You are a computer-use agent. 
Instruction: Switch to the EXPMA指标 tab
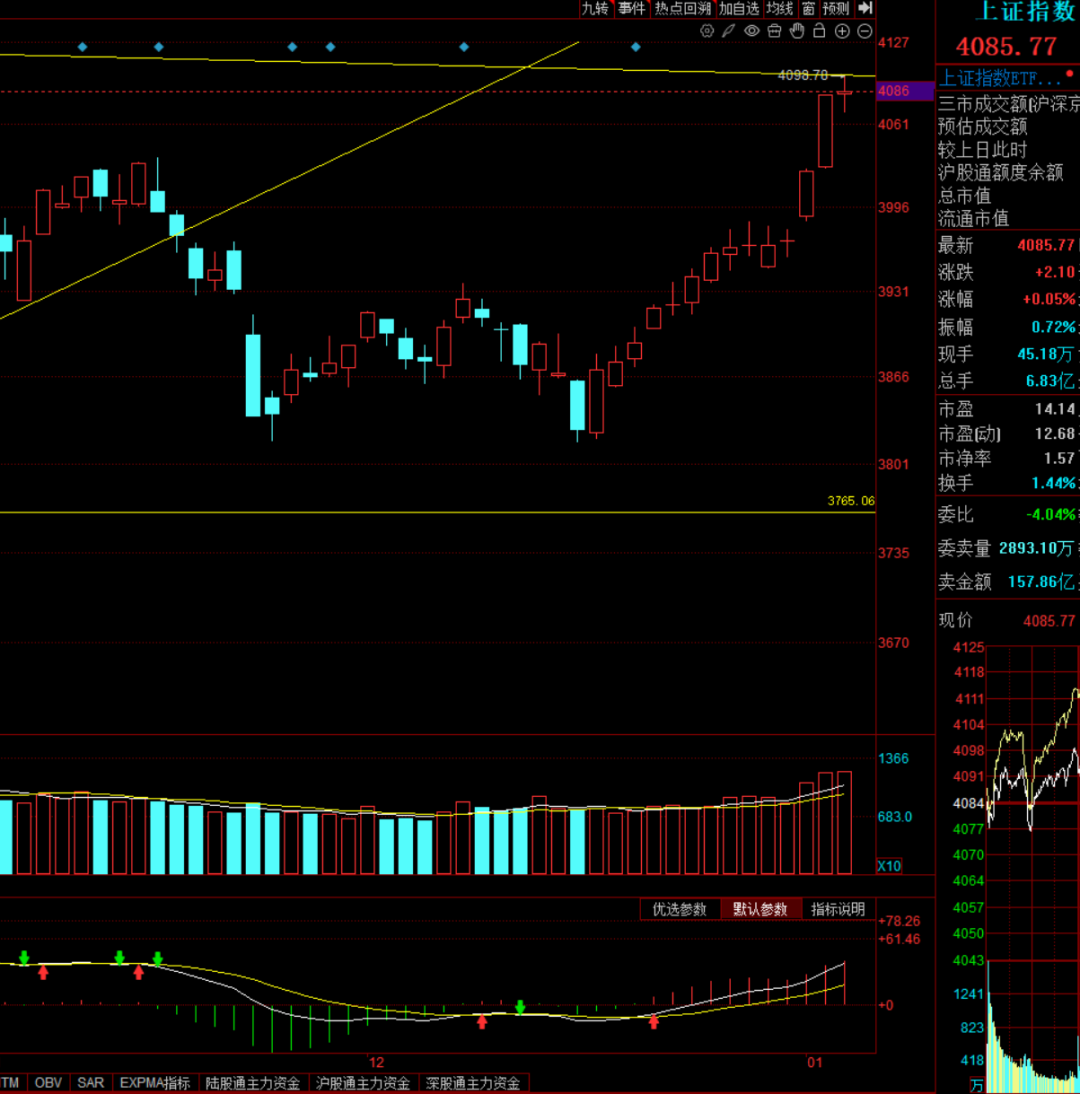tap(155, 1083)
